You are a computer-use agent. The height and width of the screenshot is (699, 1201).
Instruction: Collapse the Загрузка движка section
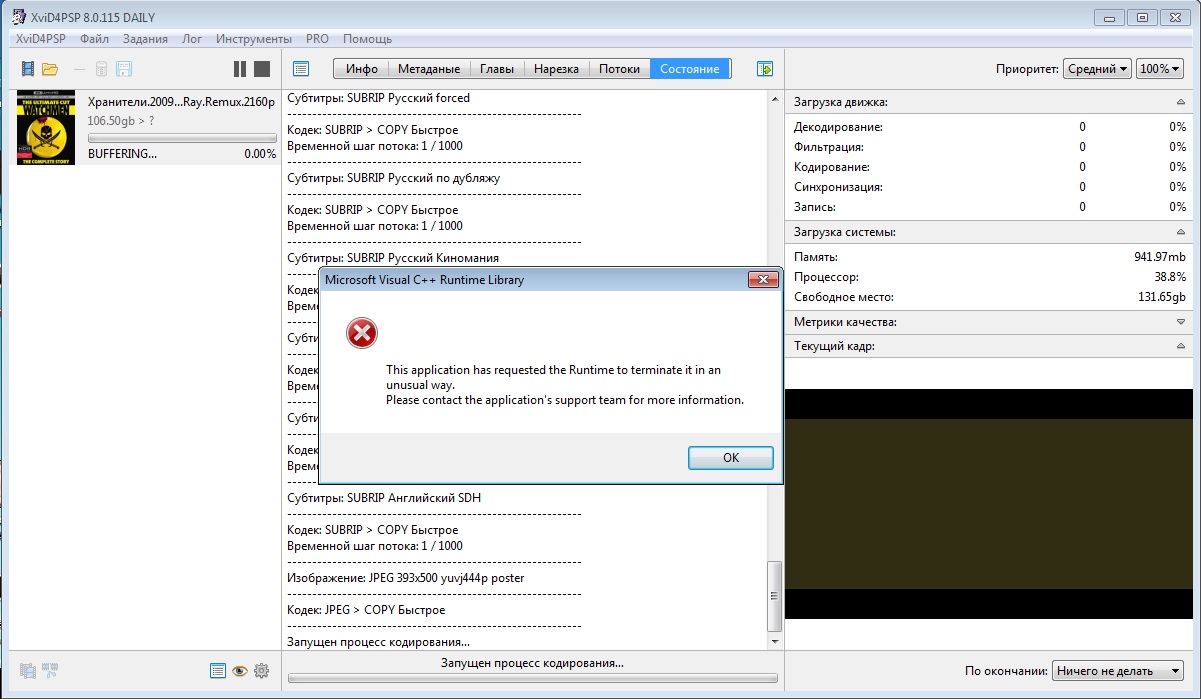1181,102
